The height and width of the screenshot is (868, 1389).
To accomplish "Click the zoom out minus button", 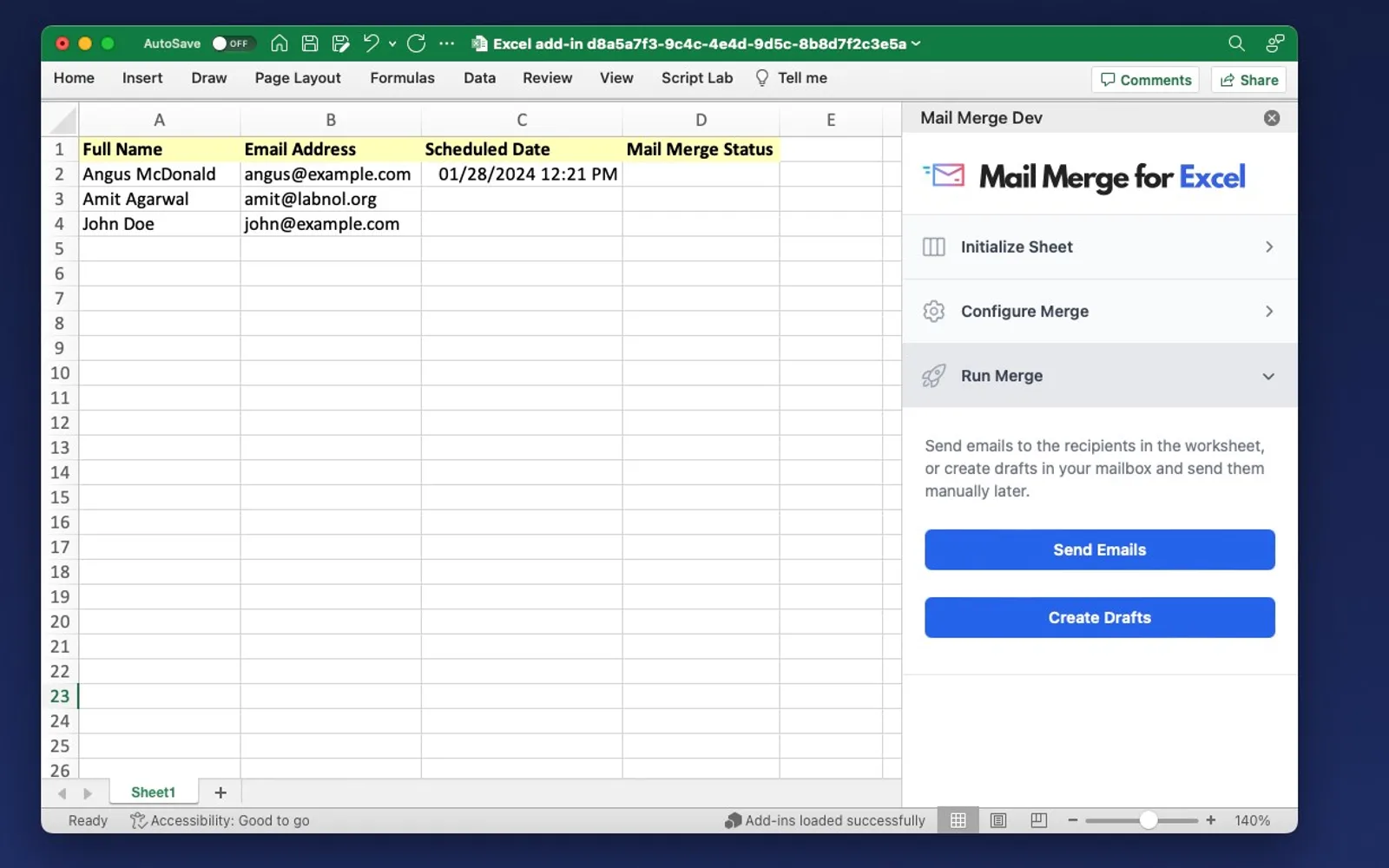I will pos(1073,820).
